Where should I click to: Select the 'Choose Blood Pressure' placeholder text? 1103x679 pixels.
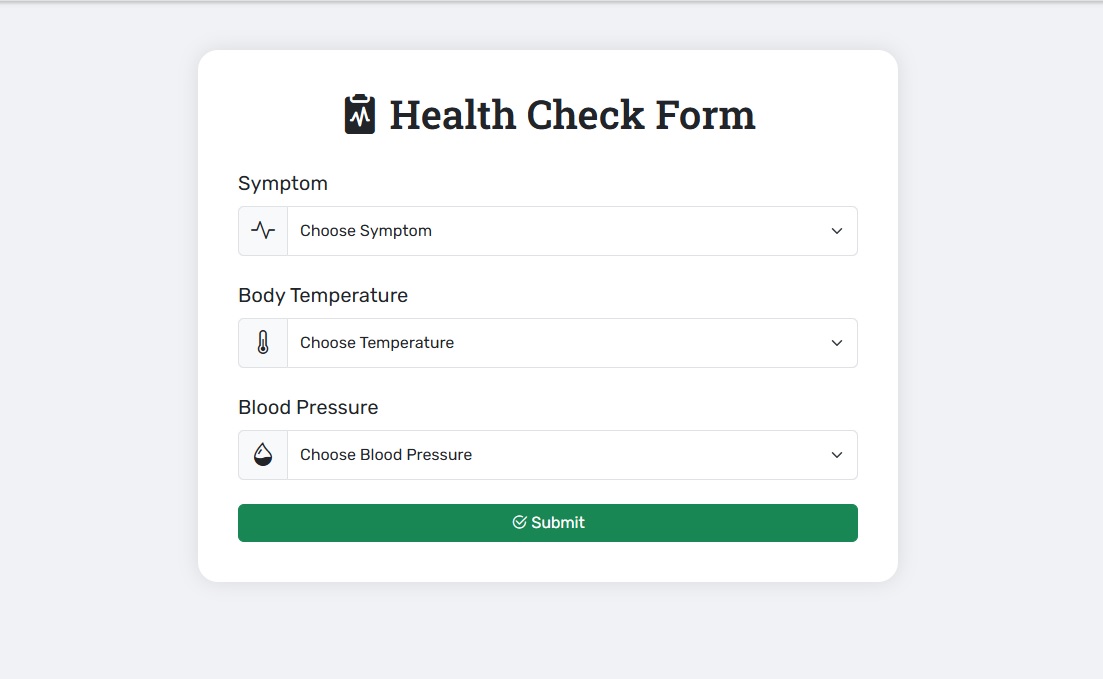[x=386, y=455]
